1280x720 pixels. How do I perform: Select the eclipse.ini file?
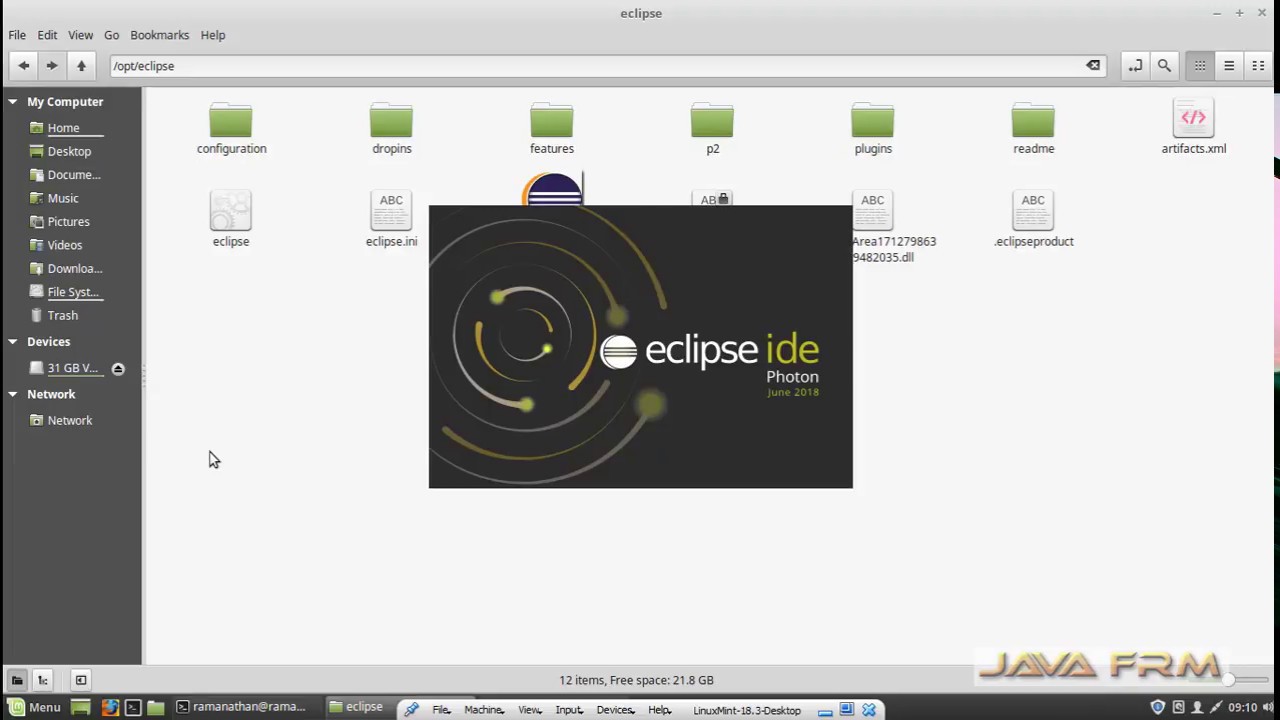[391, 219]
